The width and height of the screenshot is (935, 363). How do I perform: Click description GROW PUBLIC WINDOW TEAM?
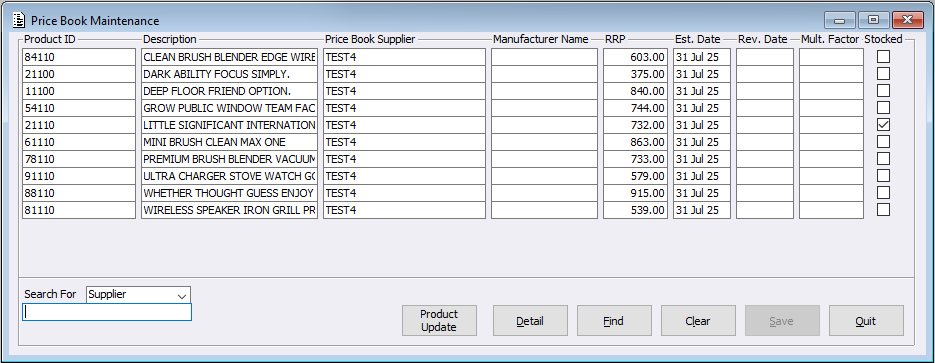[230, 108]
